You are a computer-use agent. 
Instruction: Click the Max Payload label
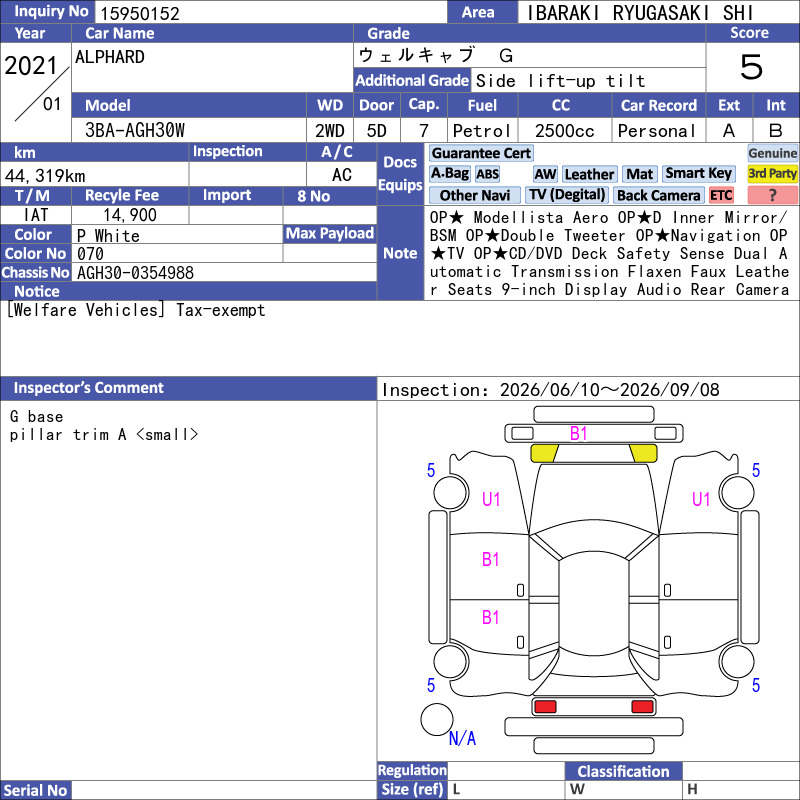coord(330,234)
